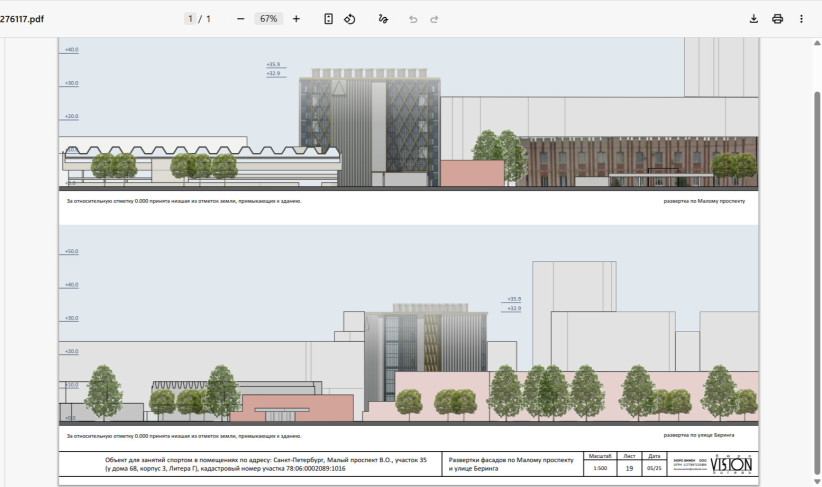The image size is (822, 487).
Task: Click the vertical scrollbar thumb
Action: pos(817,283)
